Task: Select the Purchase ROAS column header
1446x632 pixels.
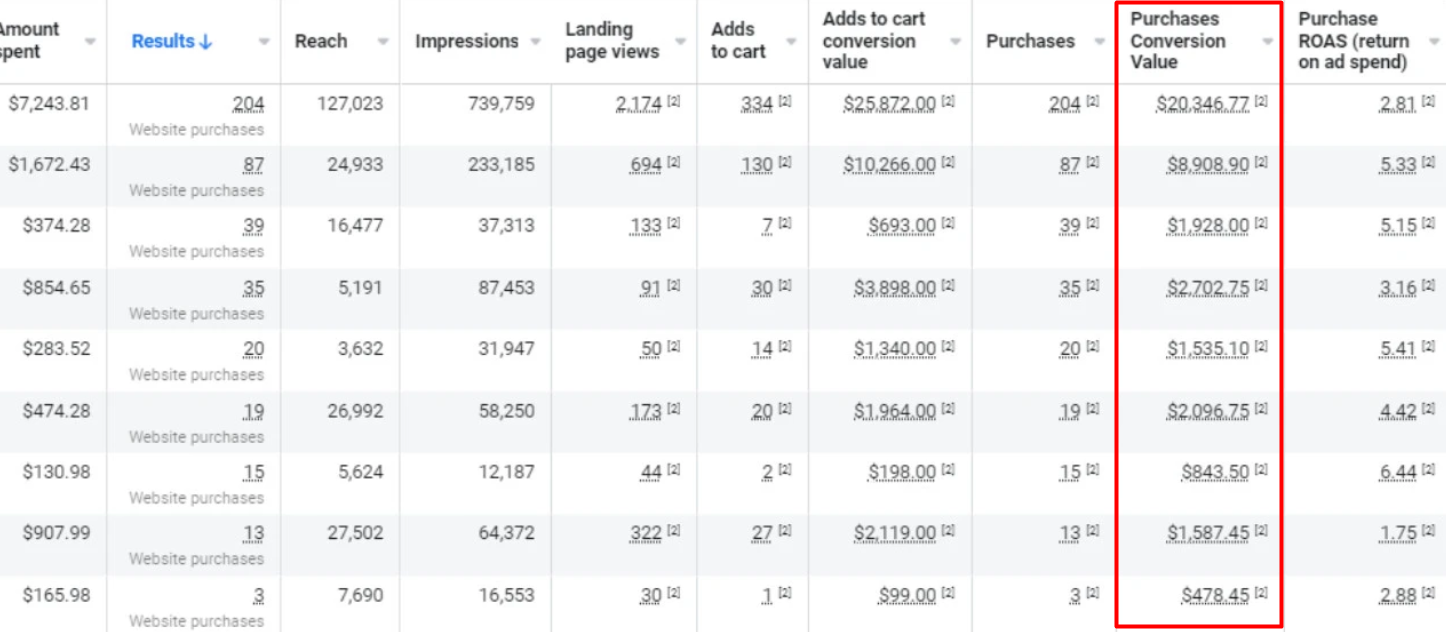Action: click(x=1352, y=41)
